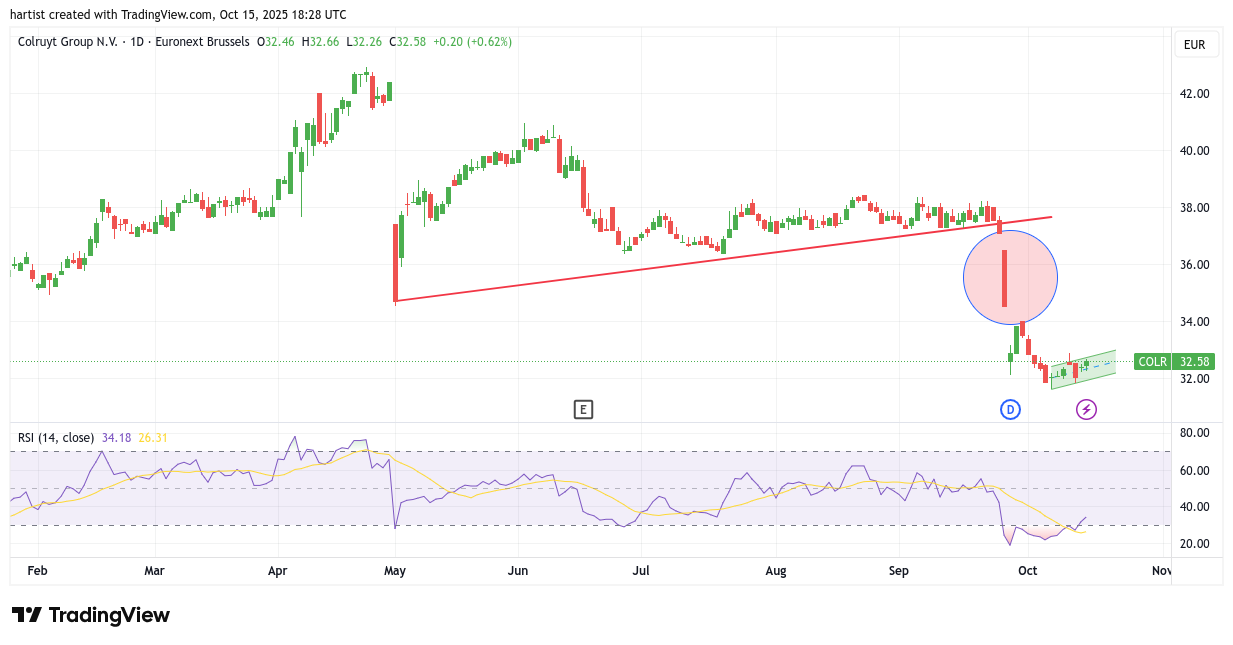Open the RSI (14, close) indicator legend

[x=56, y=437]
